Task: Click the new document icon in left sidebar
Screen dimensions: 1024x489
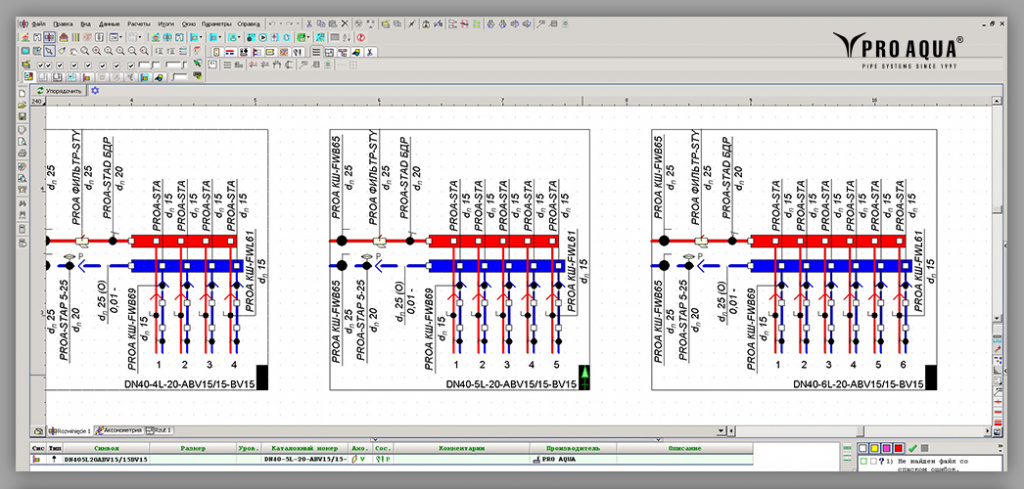Action: [x=22, y=93]
